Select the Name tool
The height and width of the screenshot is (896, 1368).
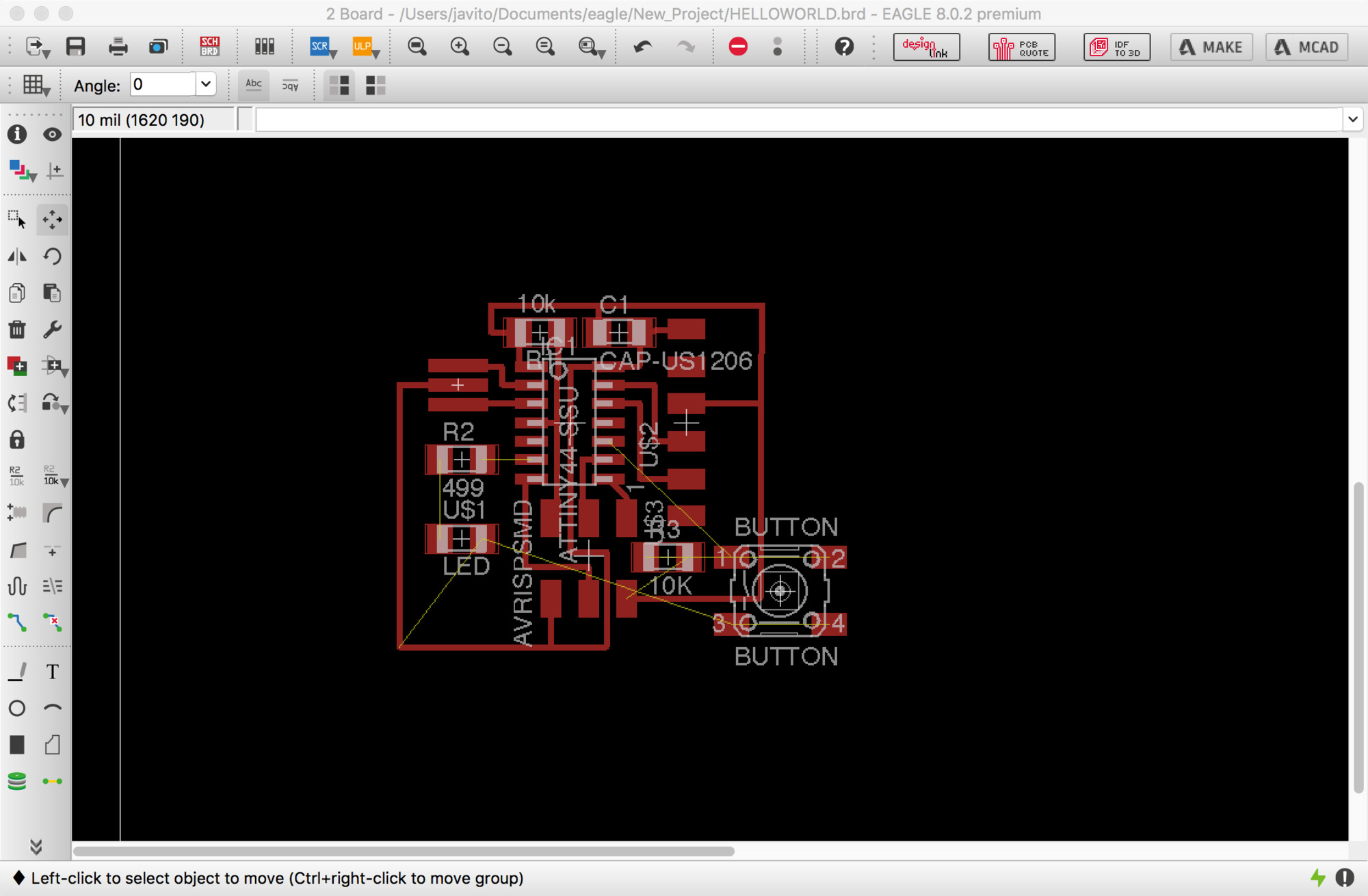(17, 475)
